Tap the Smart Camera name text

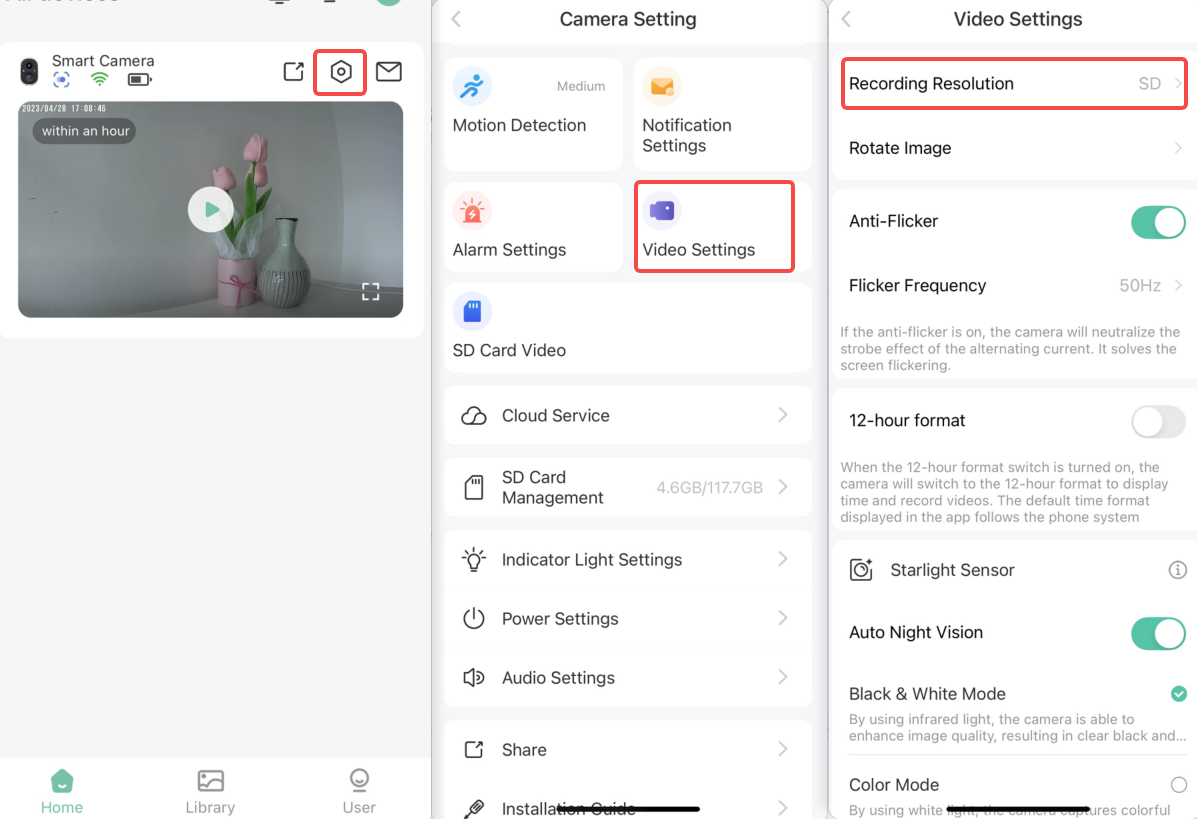[103, 60]
